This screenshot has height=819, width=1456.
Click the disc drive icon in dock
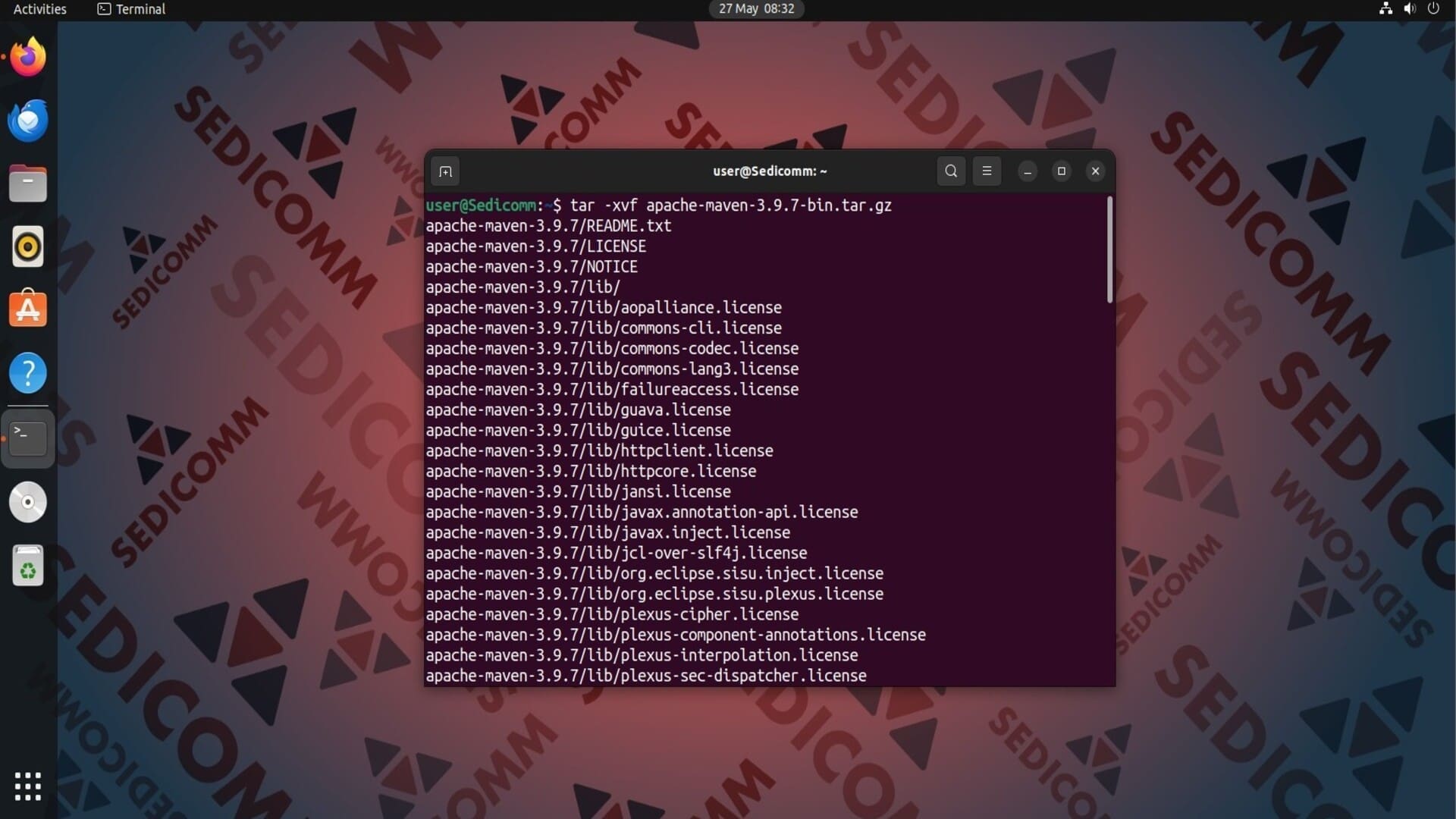point(28,502)
